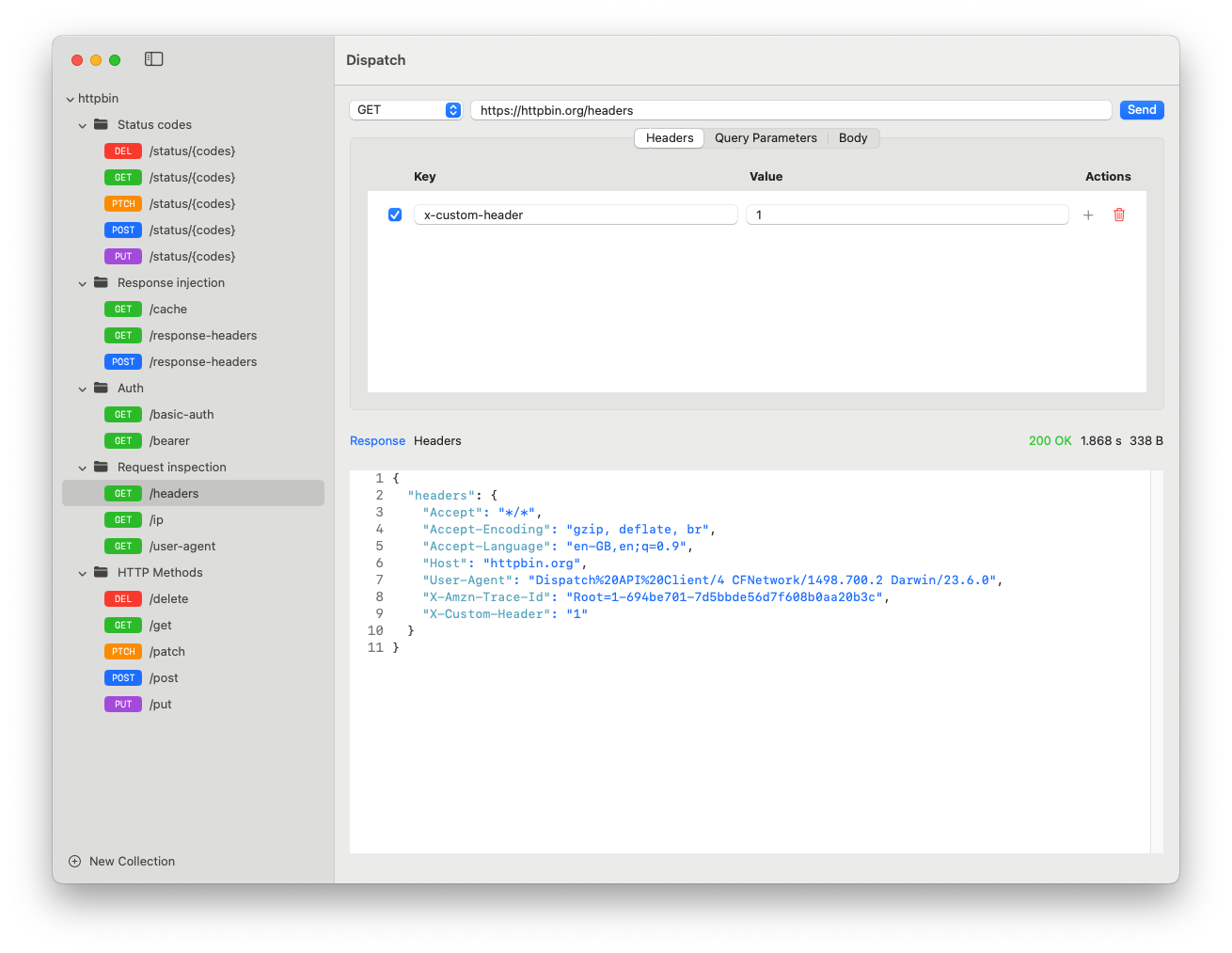Switch to the Query Parameters tab

click(x=766, y=137)
